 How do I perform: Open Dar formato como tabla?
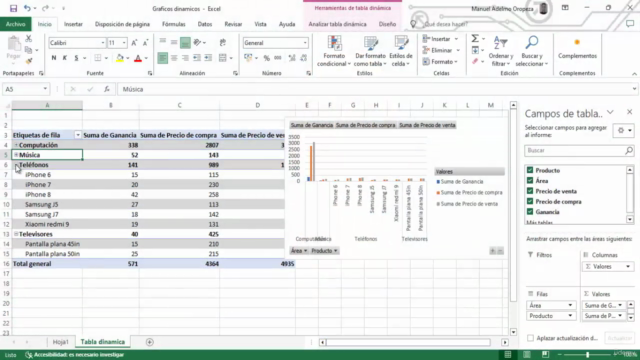point(370,51)
